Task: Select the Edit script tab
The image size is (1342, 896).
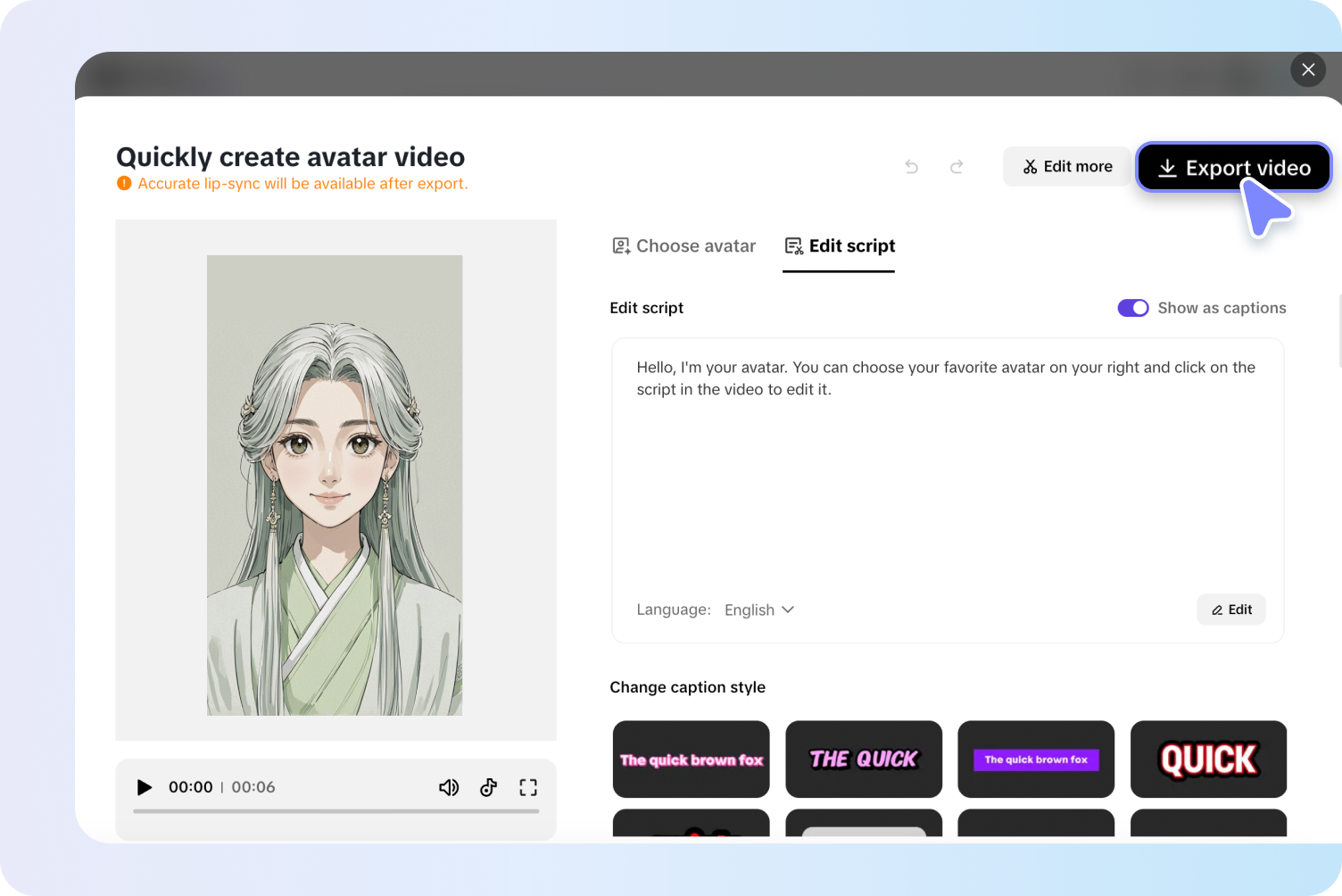Action: coord(839,245)
